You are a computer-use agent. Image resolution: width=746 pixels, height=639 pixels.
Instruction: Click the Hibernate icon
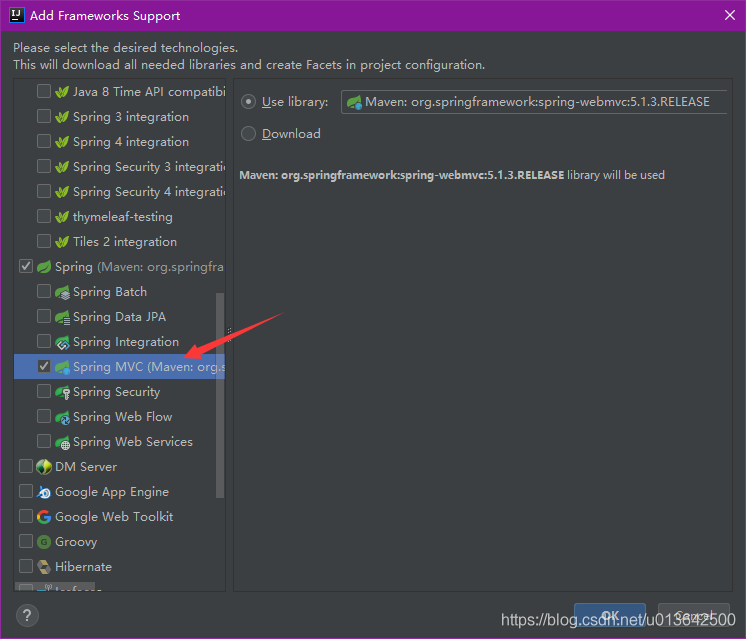[44, 567]
